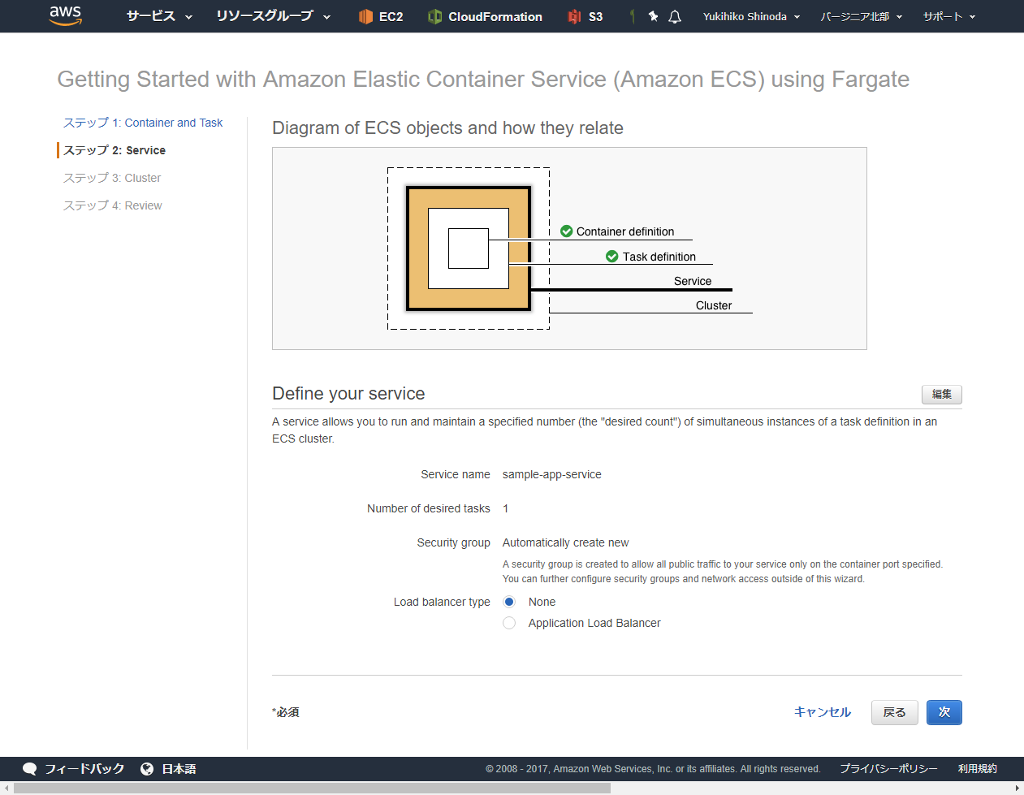
Task: Open 利用規約 link
Action: pyautogui.click(x=977, y=769)
